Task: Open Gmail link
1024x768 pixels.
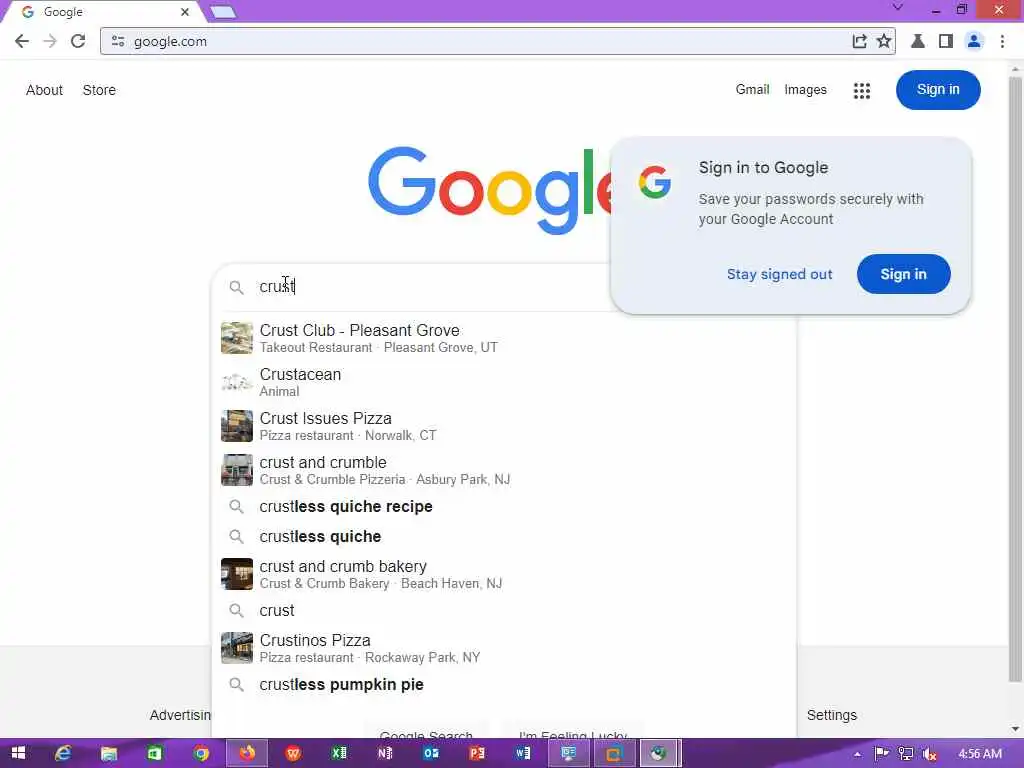Action: (x=752, y=89)
